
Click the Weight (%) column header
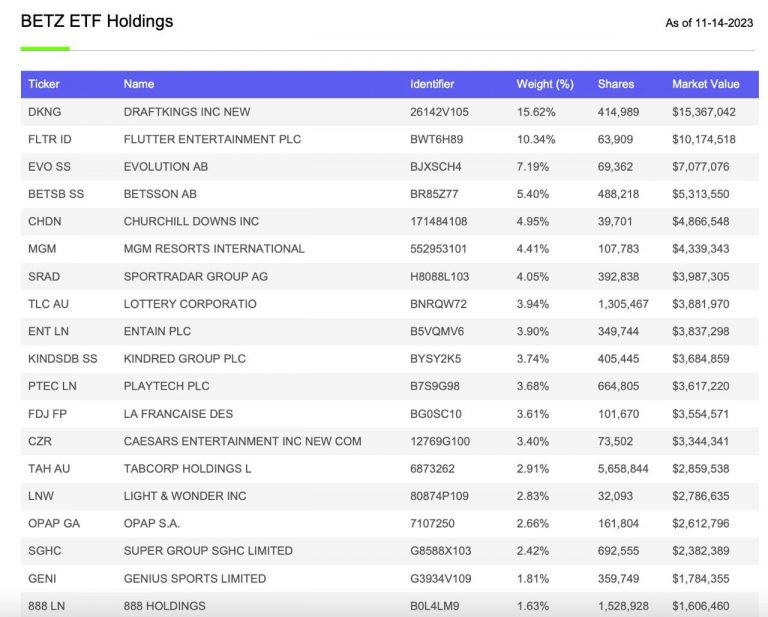[545, 84]
